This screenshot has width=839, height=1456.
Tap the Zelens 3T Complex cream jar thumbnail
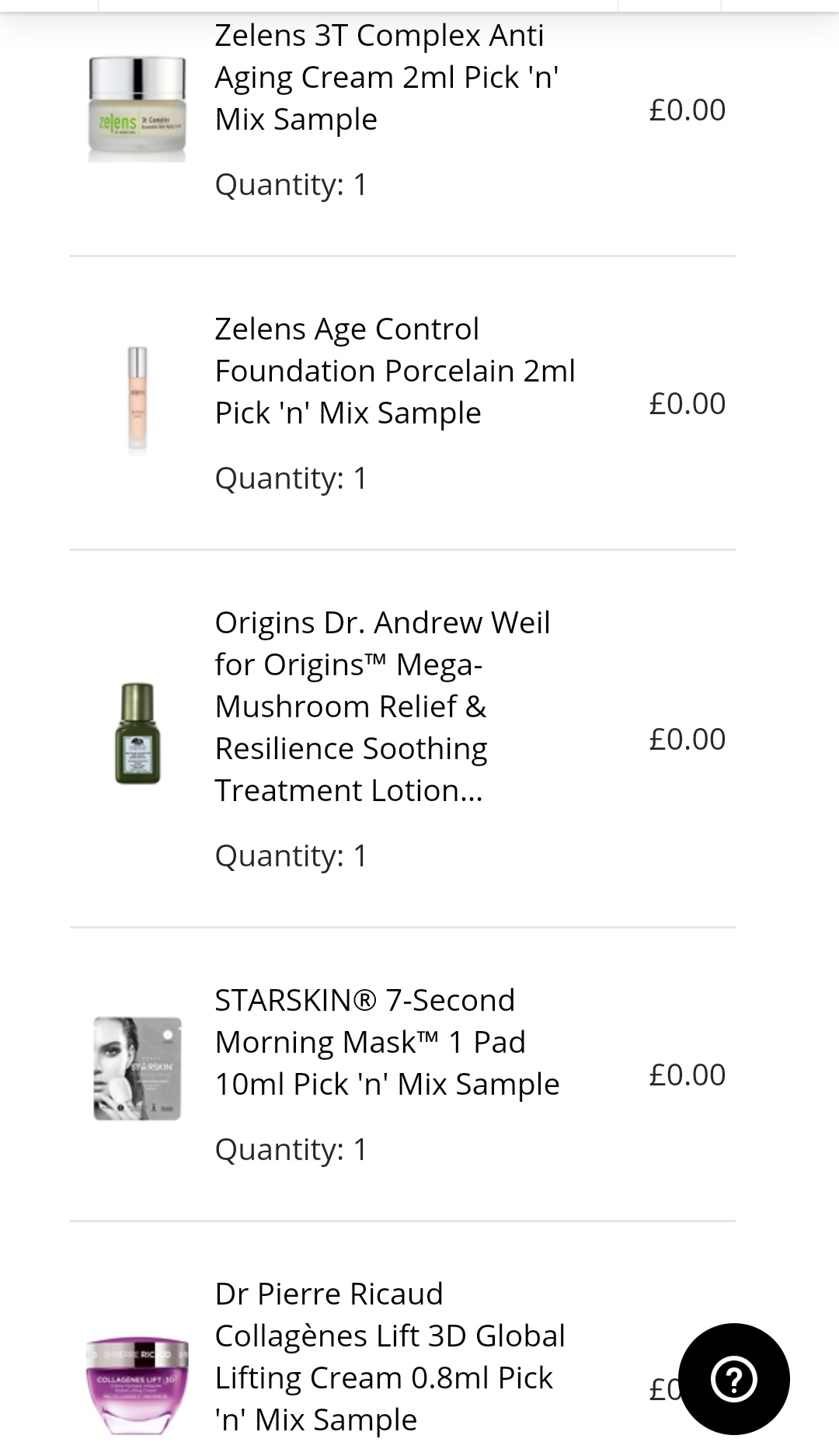point(138,109)
